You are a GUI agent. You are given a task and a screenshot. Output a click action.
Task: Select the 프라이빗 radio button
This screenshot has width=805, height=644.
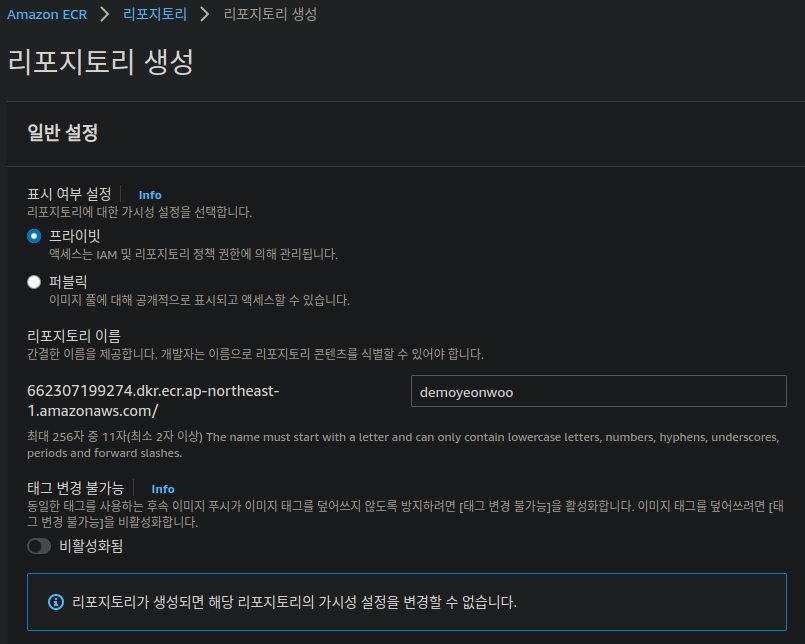point(34,236)
